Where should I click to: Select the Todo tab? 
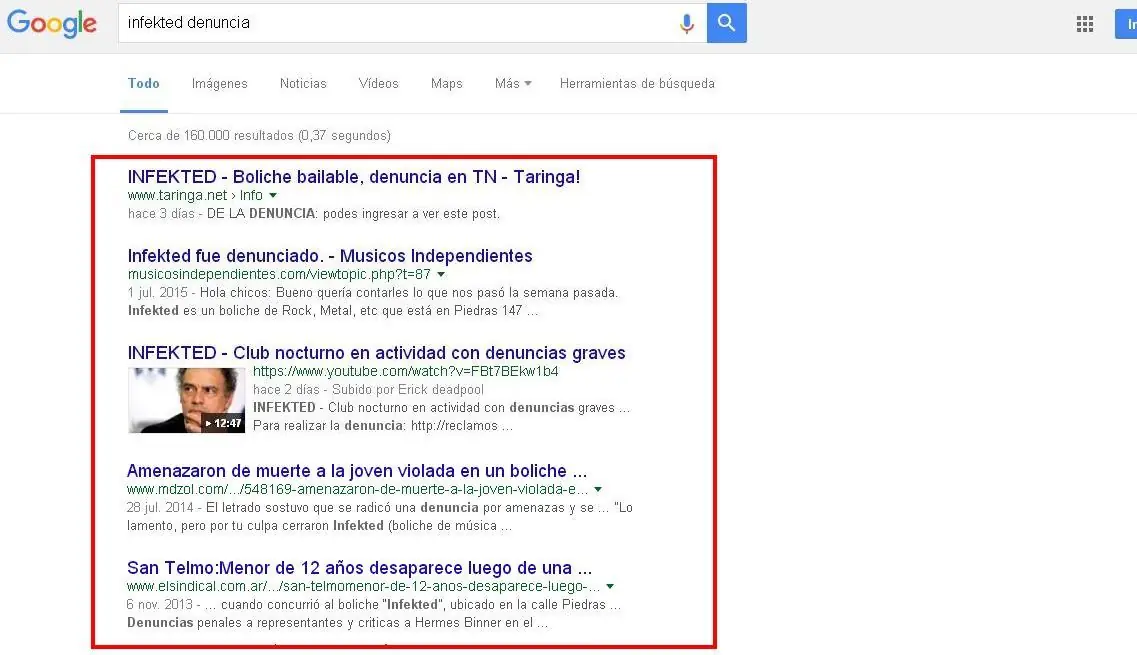click(144, 83)
